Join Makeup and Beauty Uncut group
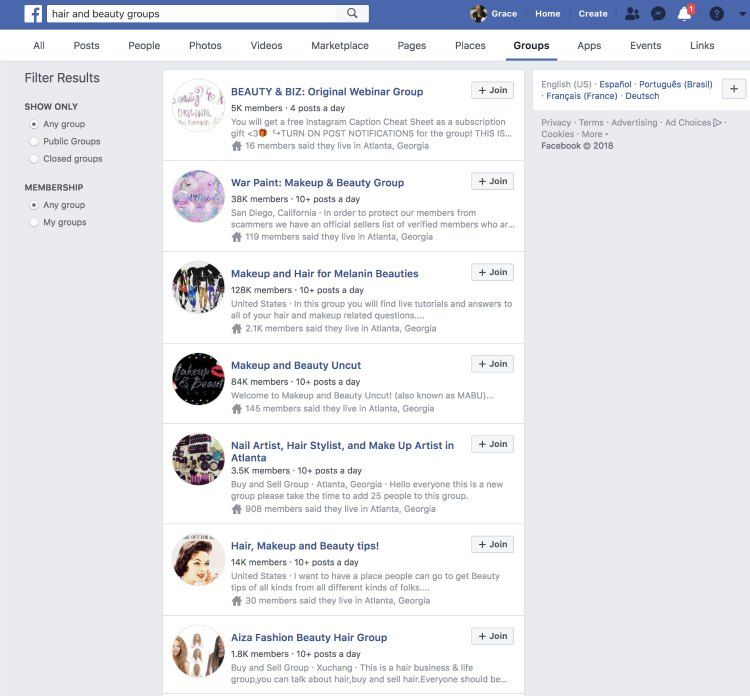The image size is (750, 696). click(492, 364)
